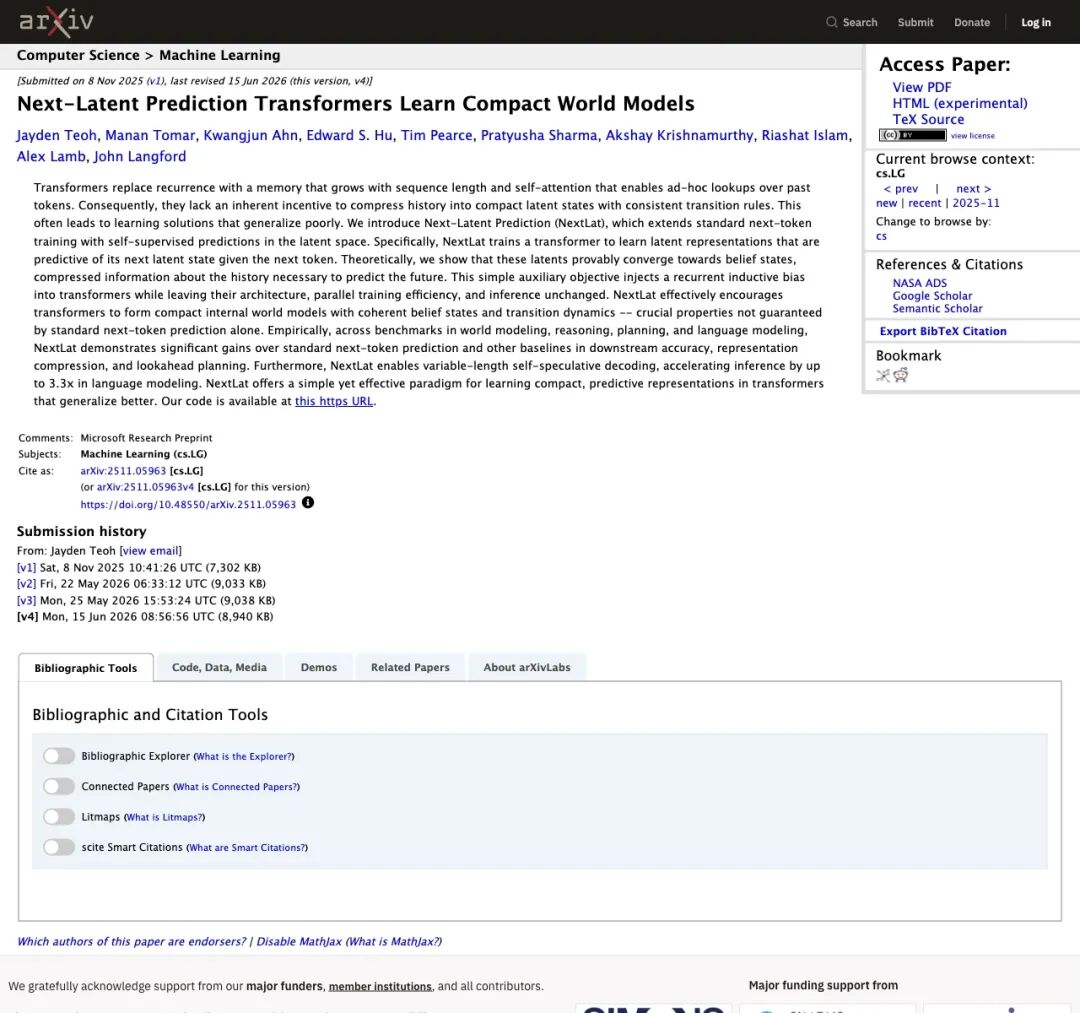Bookmark with the BibSonomy icon
1080x1013 pixels.
pos(882,375)
